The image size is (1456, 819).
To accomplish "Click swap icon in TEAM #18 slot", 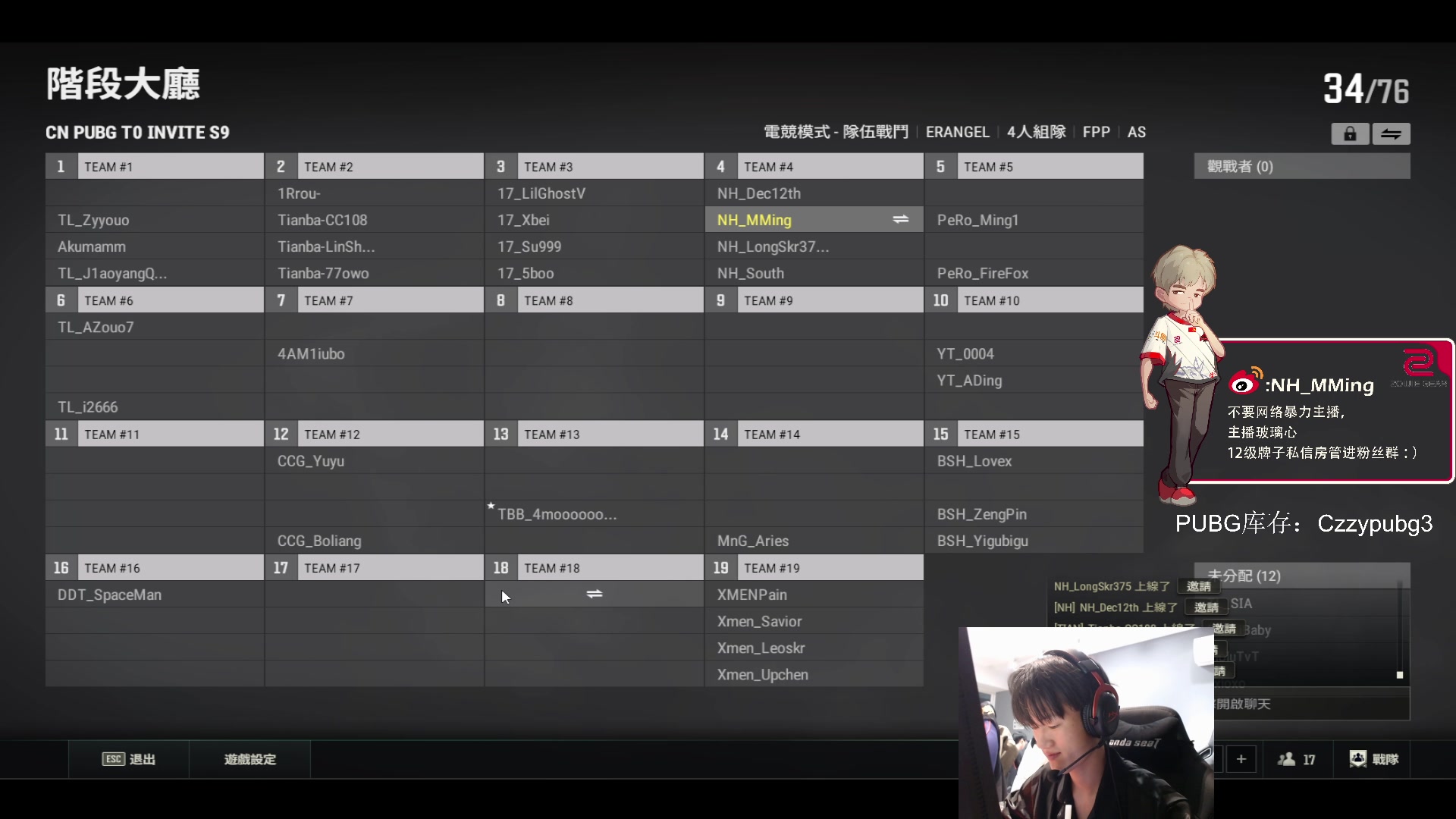I will click(594, 594).
